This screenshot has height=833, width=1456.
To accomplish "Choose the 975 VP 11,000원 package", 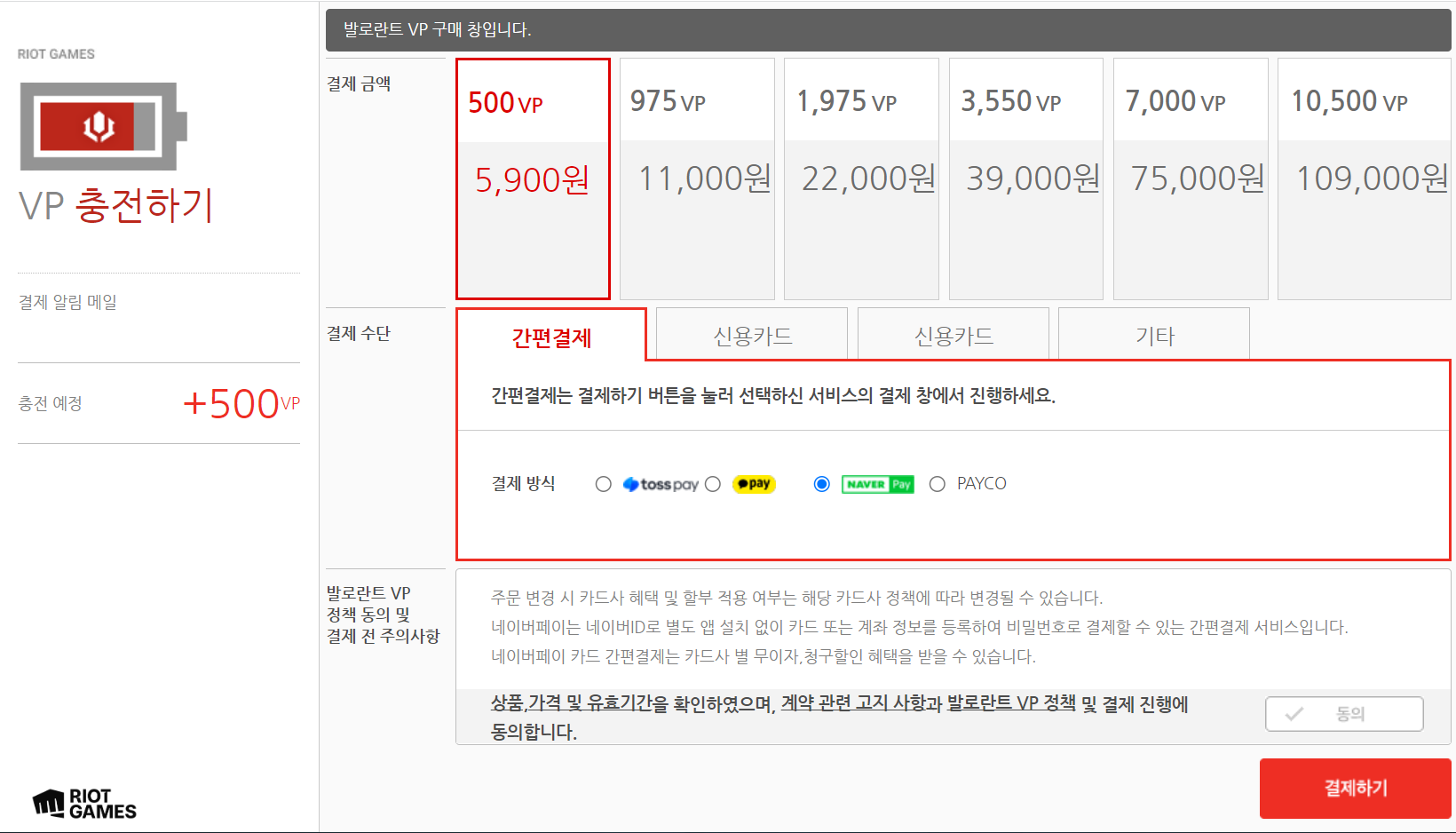I will [697, 178].
